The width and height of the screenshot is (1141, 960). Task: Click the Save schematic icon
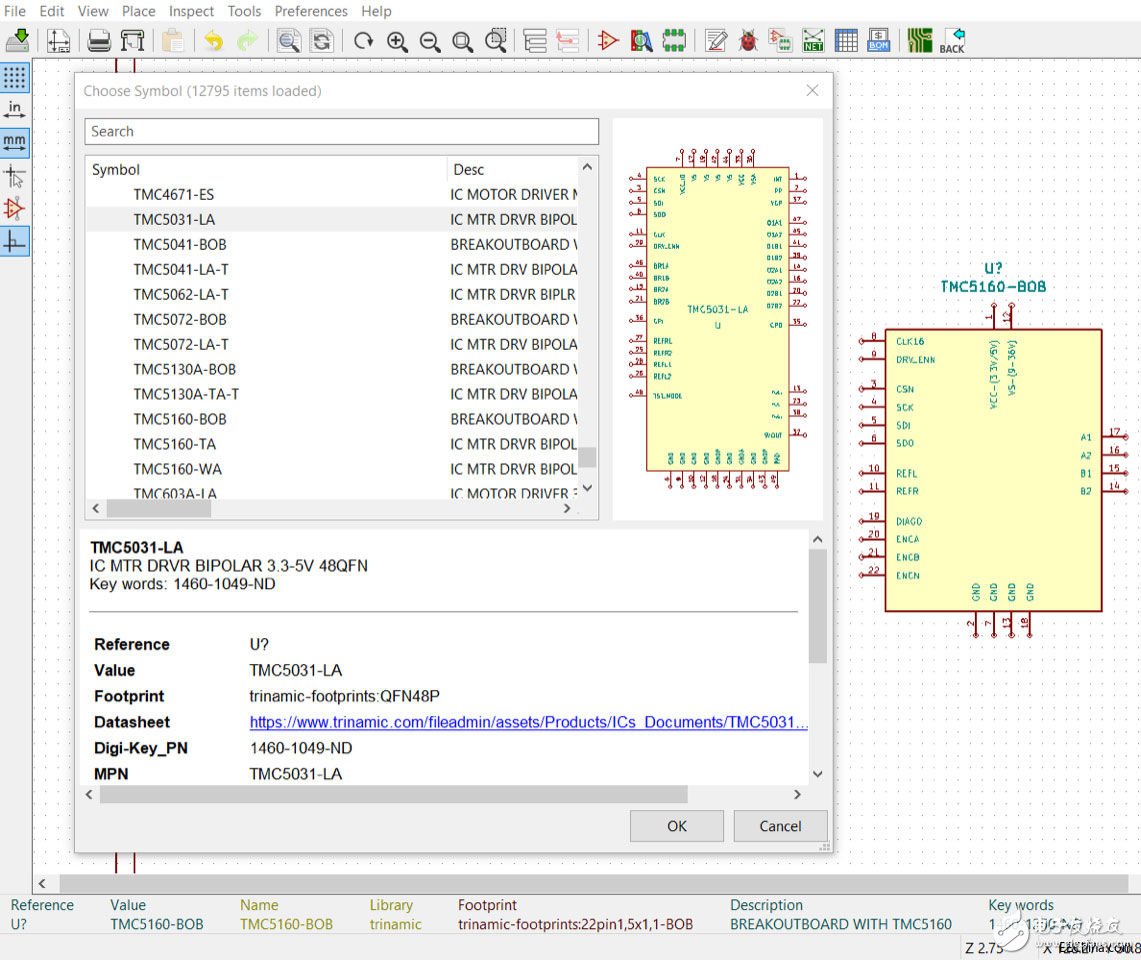18,41
